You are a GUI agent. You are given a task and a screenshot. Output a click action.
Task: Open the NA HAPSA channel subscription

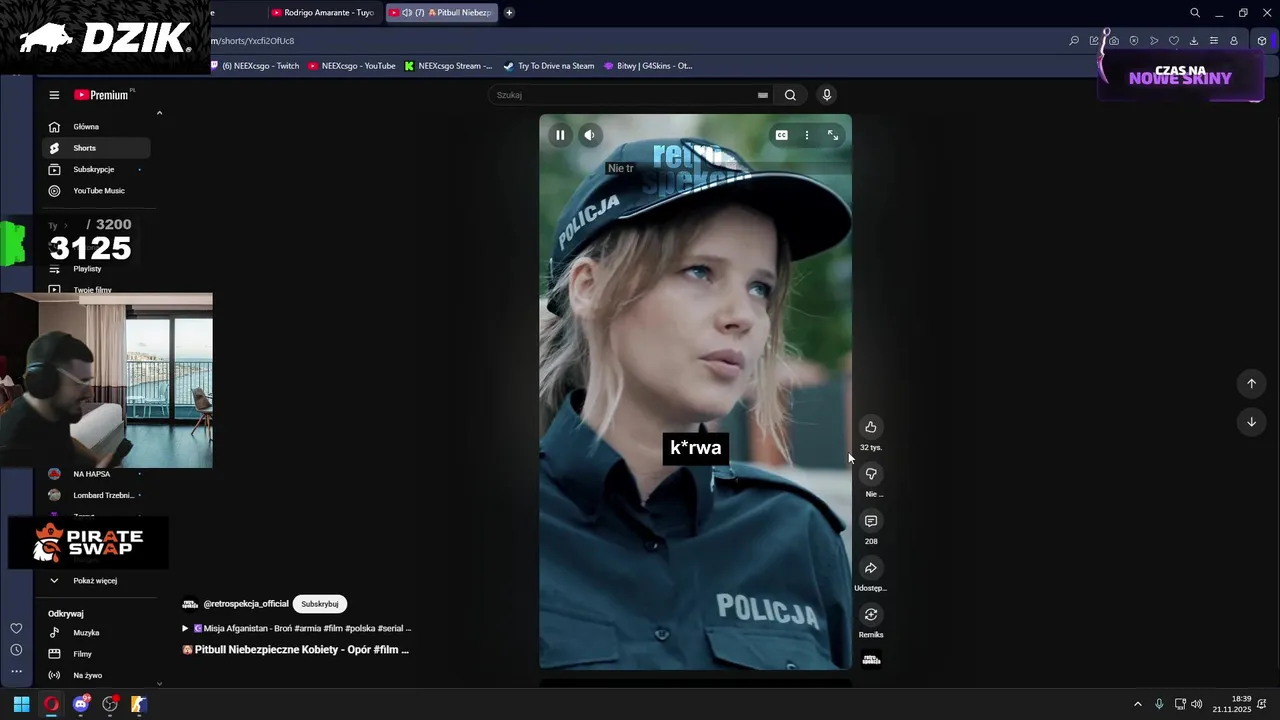tap(96, 474)
